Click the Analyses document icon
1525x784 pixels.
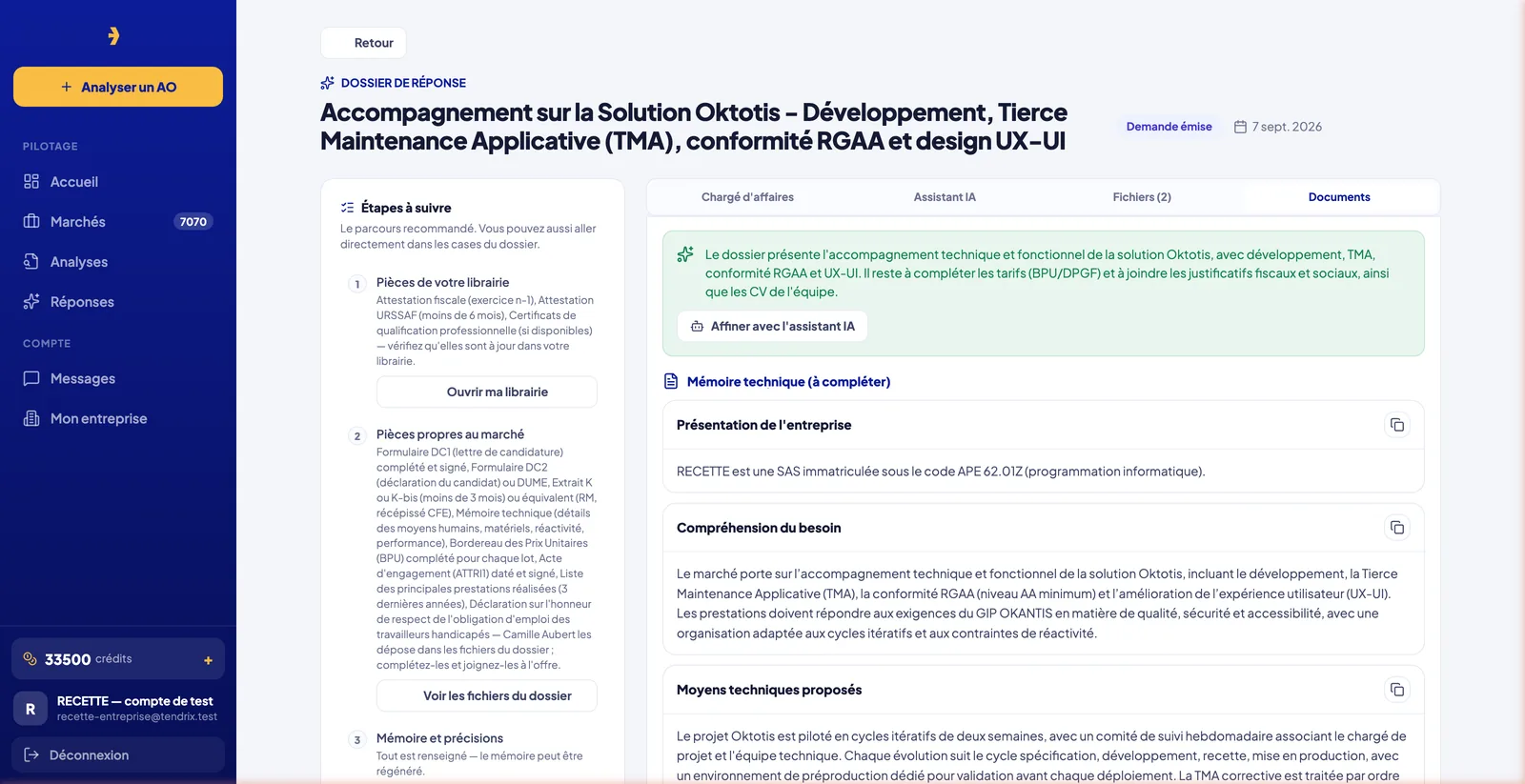(x=31, y=261)
